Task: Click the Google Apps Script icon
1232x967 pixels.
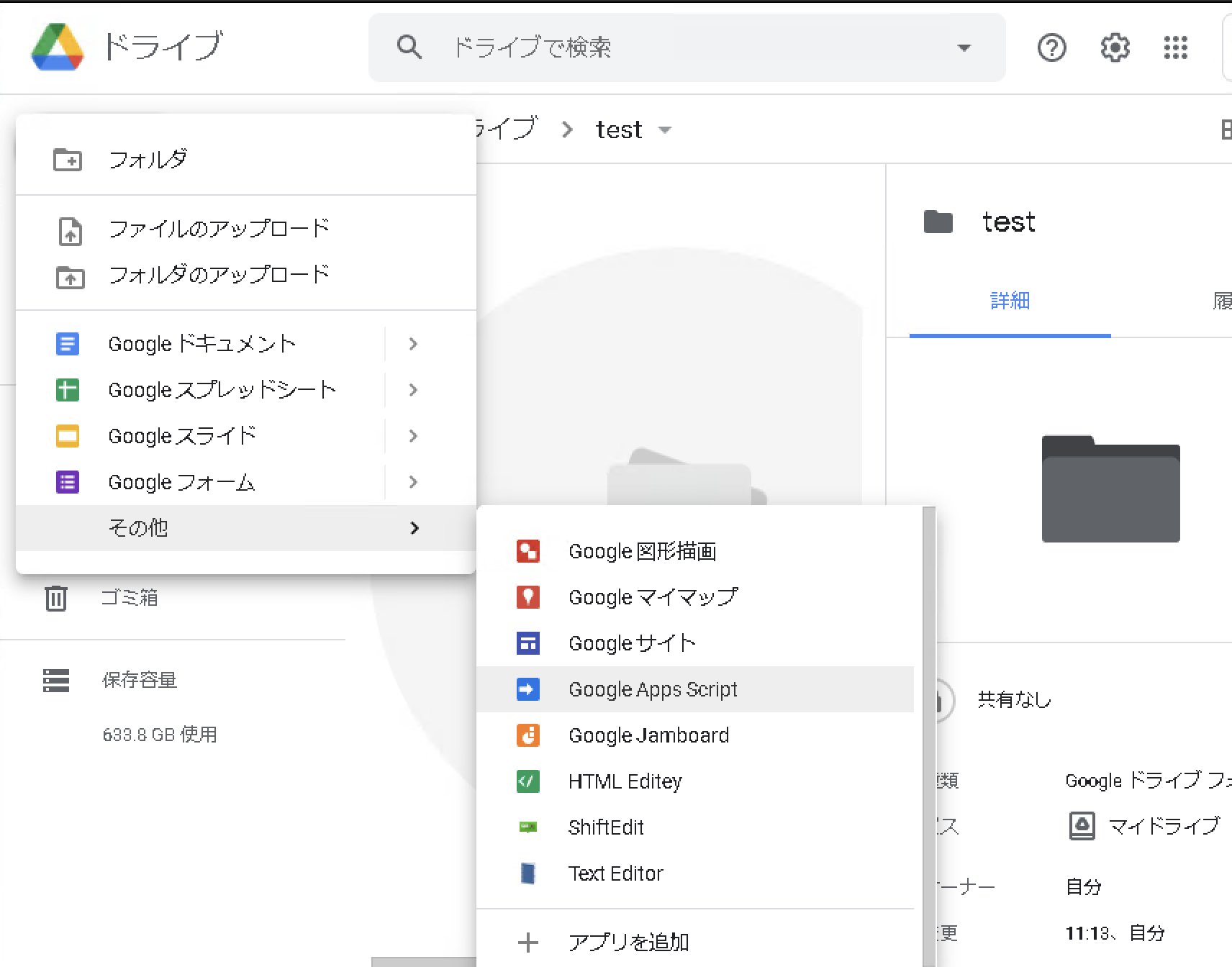Action: point(528,689)
